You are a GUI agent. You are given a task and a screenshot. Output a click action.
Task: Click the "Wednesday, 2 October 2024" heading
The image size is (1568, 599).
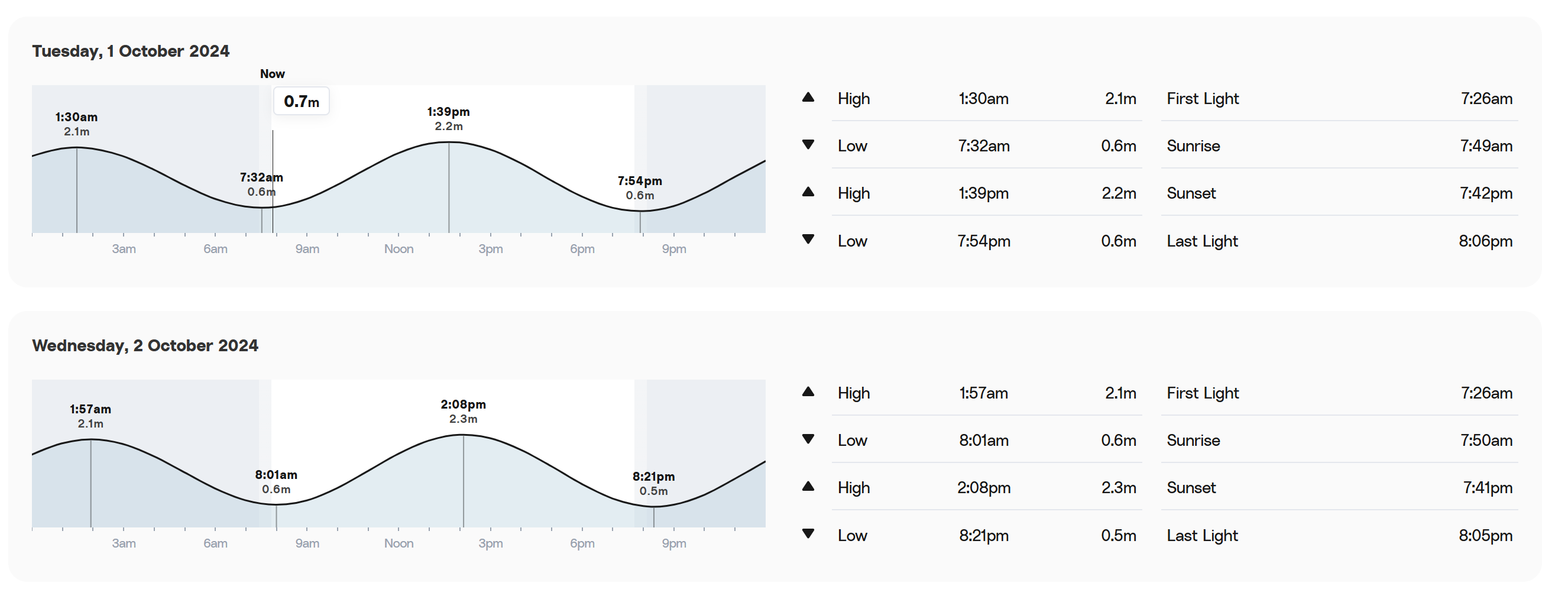tap(145, 346)
